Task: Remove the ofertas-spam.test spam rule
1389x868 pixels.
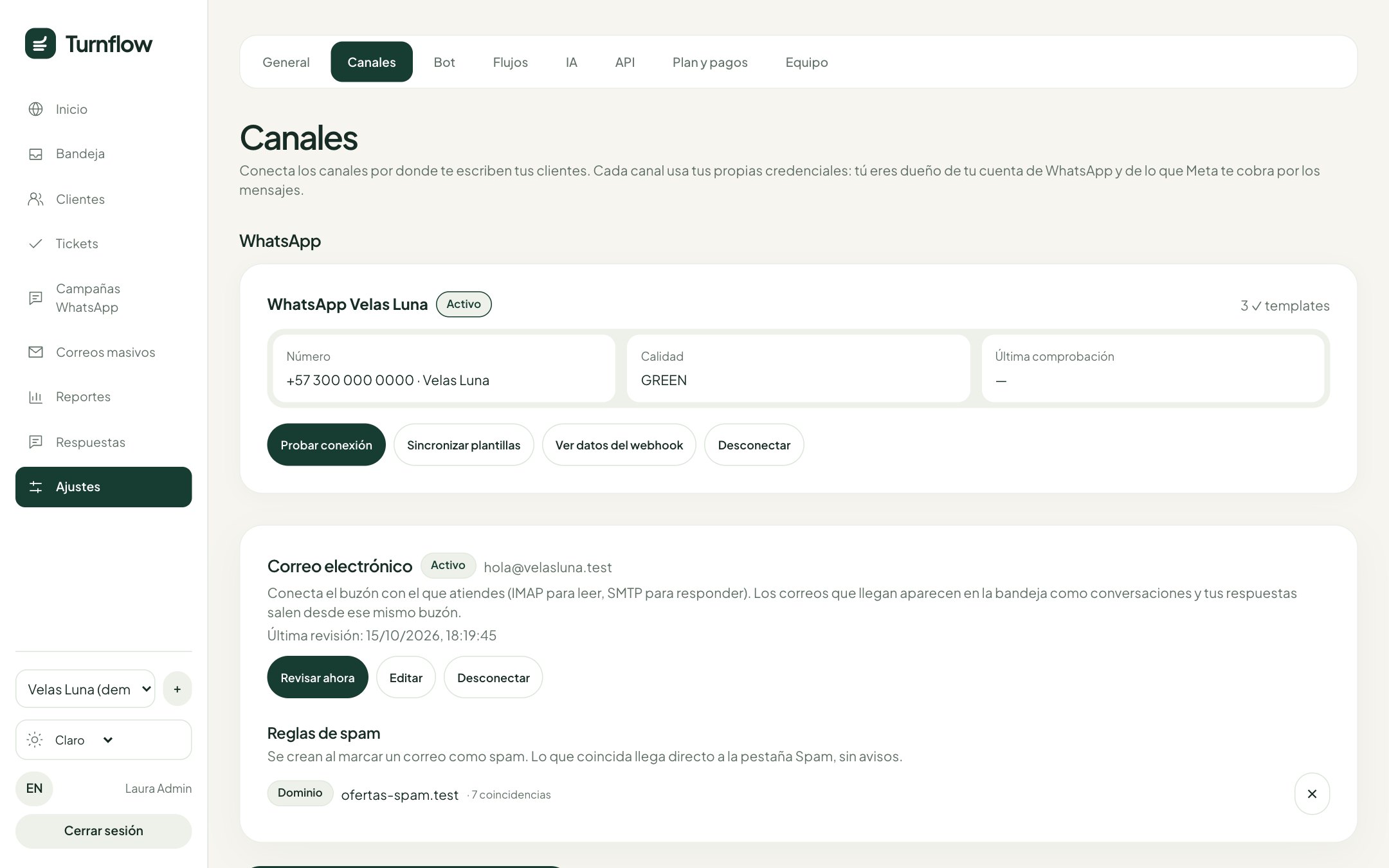Action: [1312, 794]
